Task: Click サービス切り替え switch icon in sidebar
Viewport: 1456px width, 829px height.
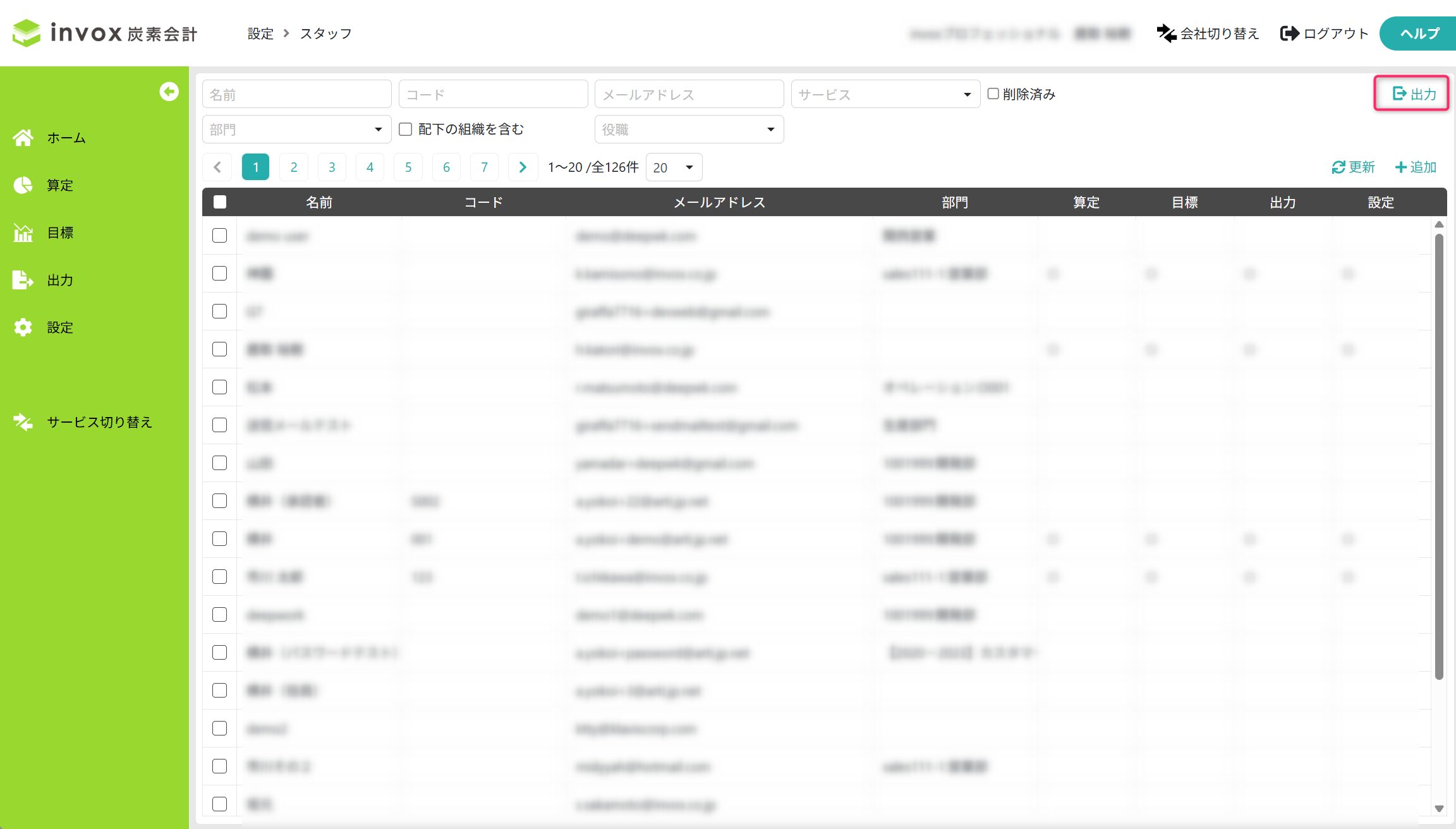Action: [x=23, y=422]
